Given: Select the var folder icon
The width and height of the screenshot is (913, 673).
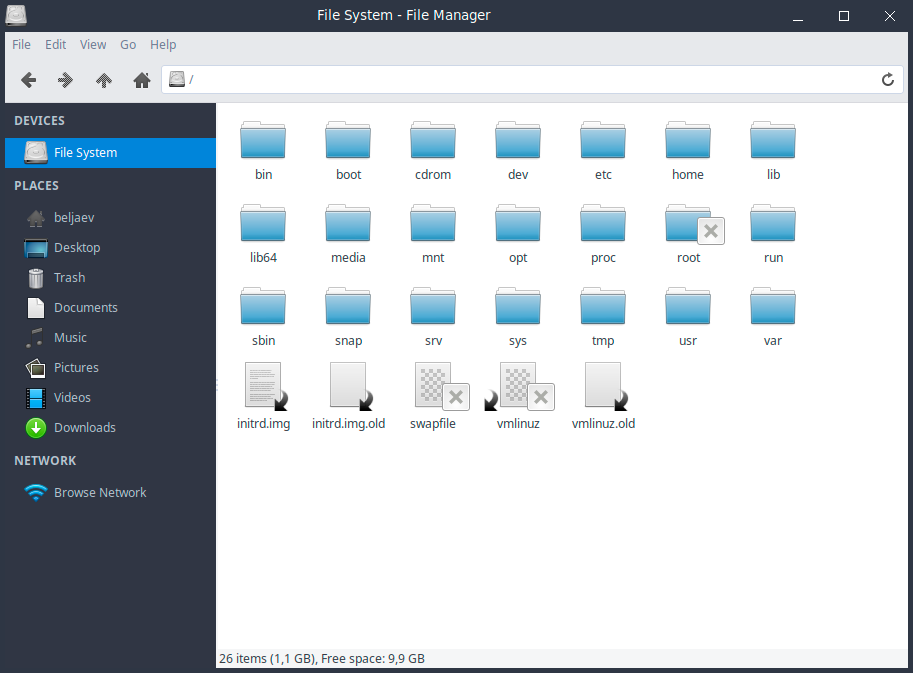Looking at the screenshot, I should (773, 306).
